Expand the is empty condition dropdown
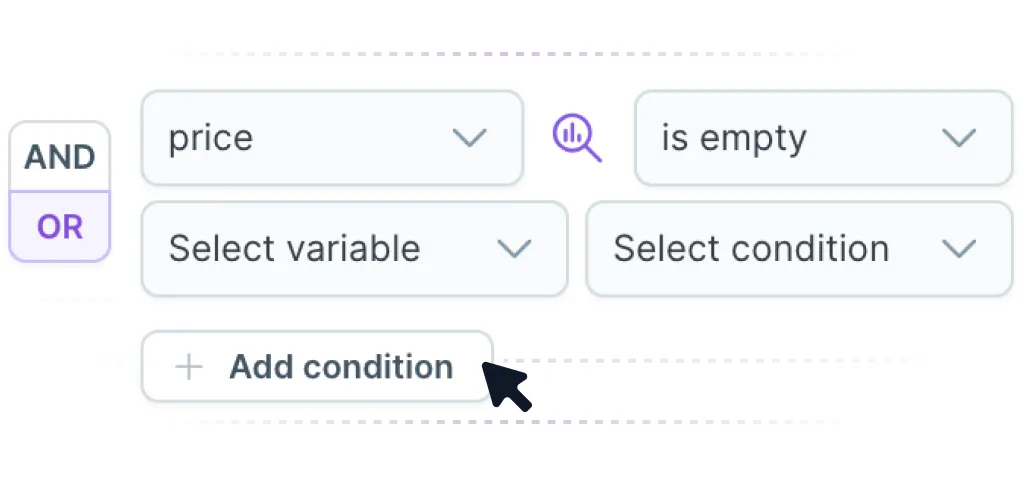This screenshot has height=480, width=1024. click(824, 138)
